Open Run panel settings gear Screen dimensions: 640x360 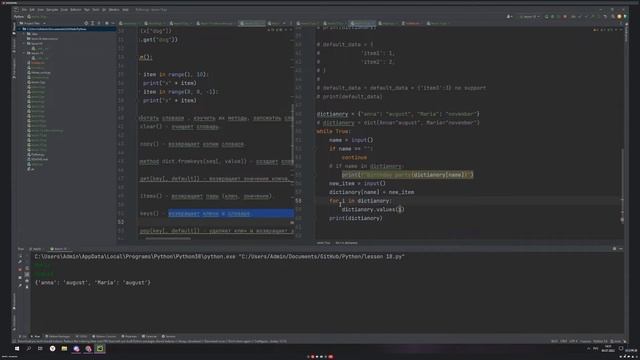pos(614,249)
